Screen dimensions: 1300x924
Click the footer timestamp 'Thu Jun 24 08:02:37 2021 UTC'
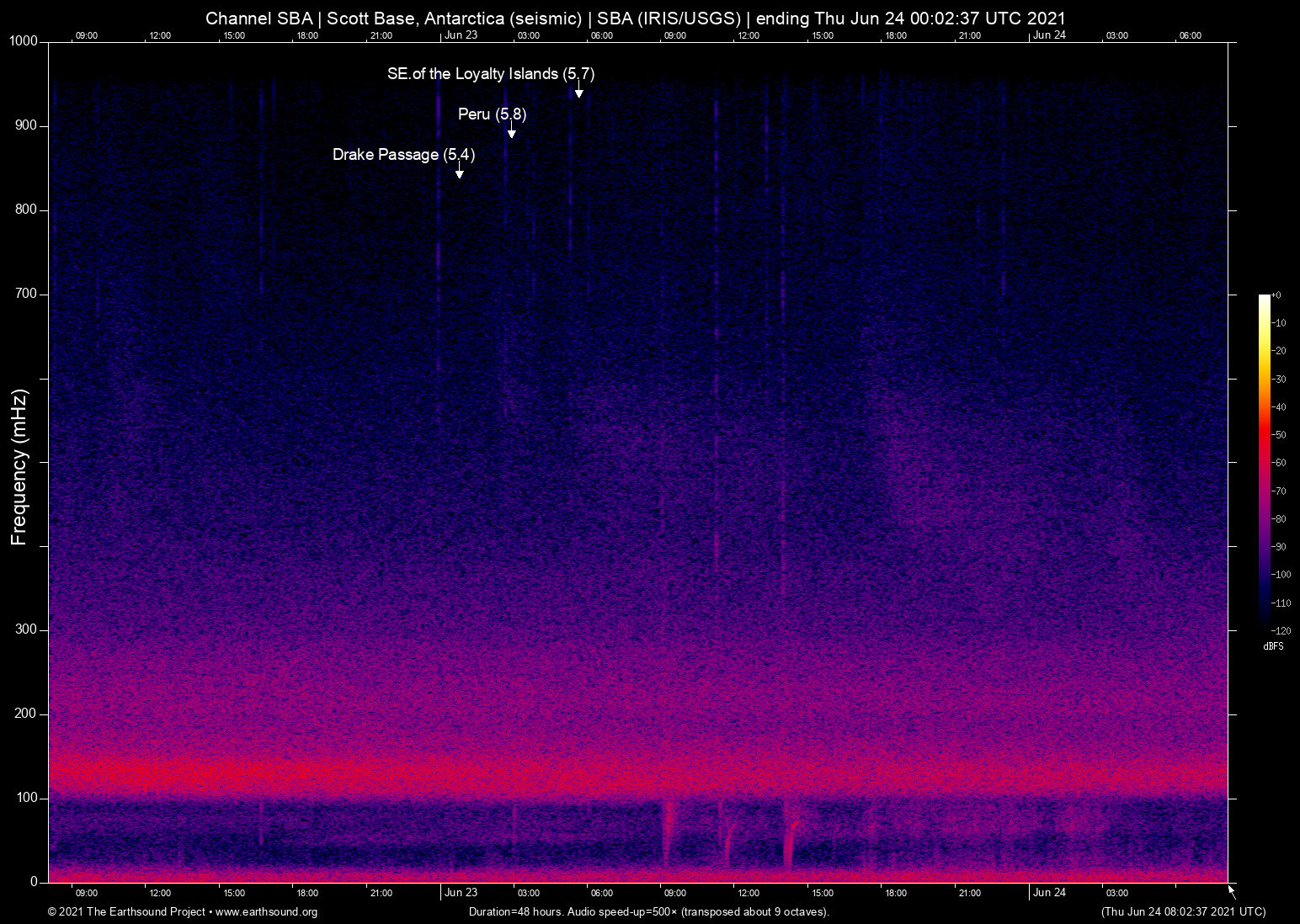[1183, 912]
